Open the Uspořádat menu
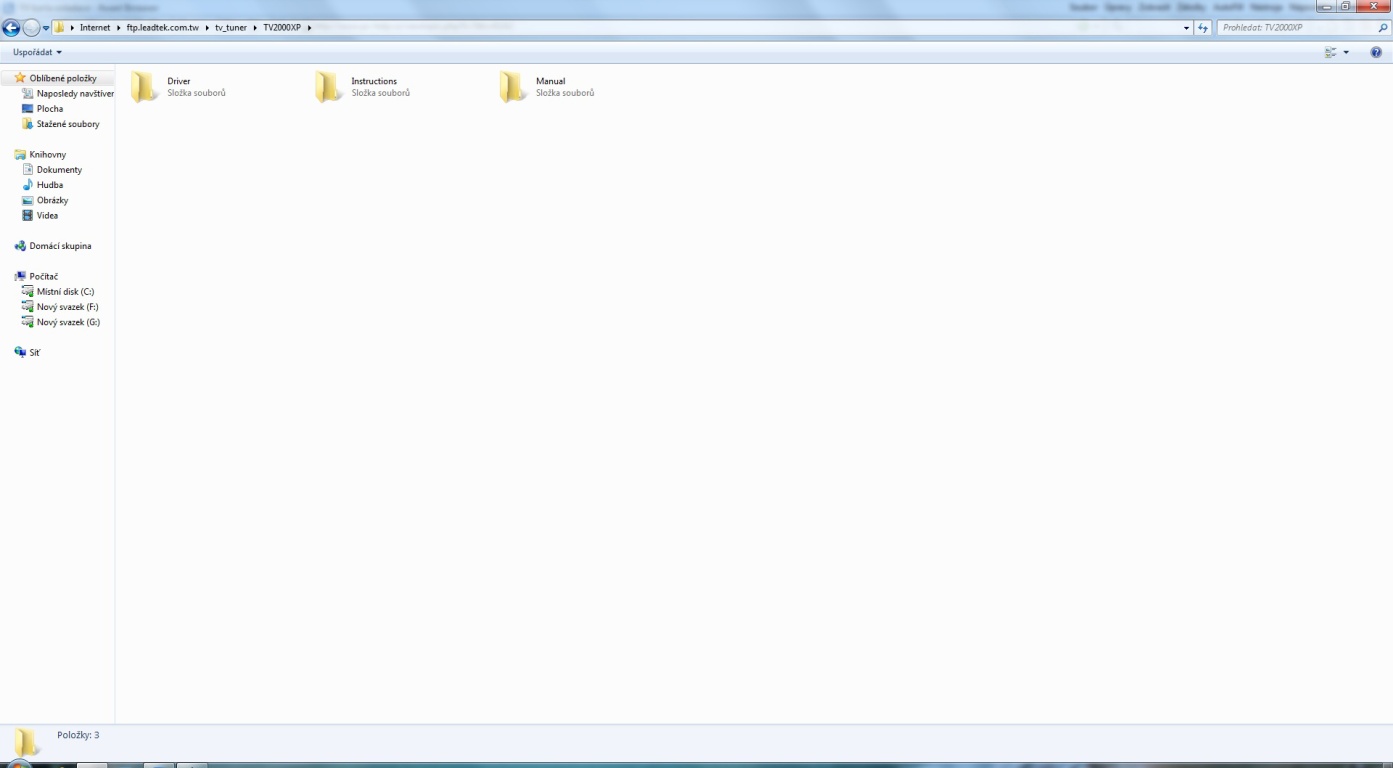 tap(37, 52)
